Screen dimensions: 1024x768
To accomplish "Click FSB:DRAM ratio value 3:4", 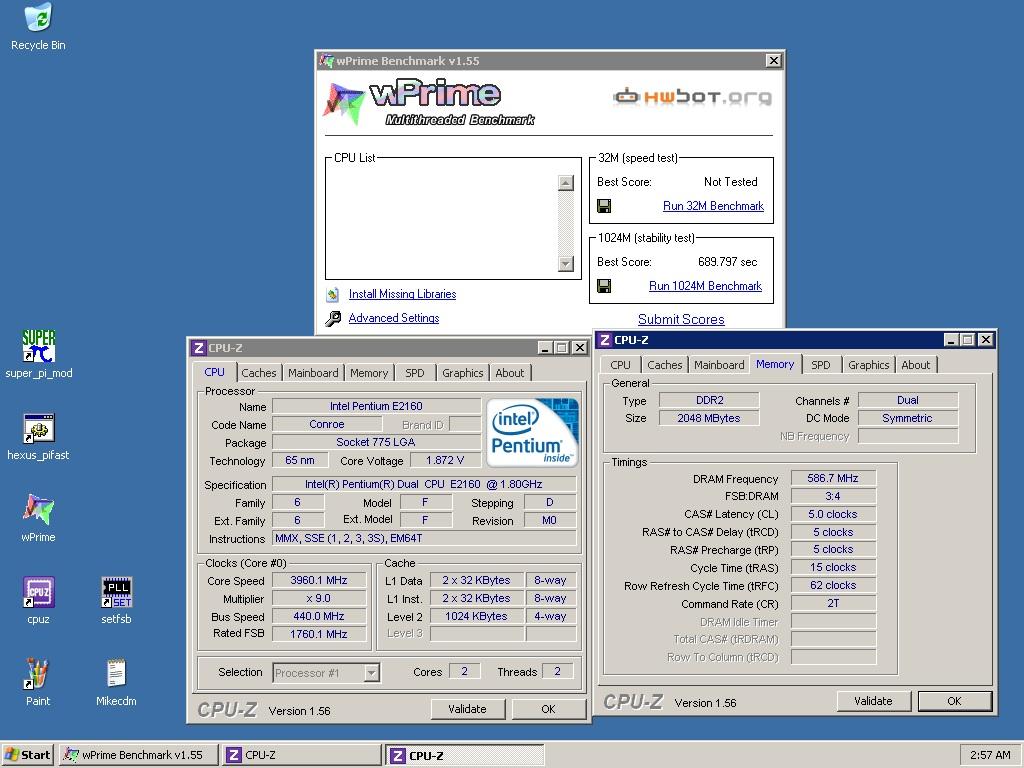I will click(x=833, y=496).
